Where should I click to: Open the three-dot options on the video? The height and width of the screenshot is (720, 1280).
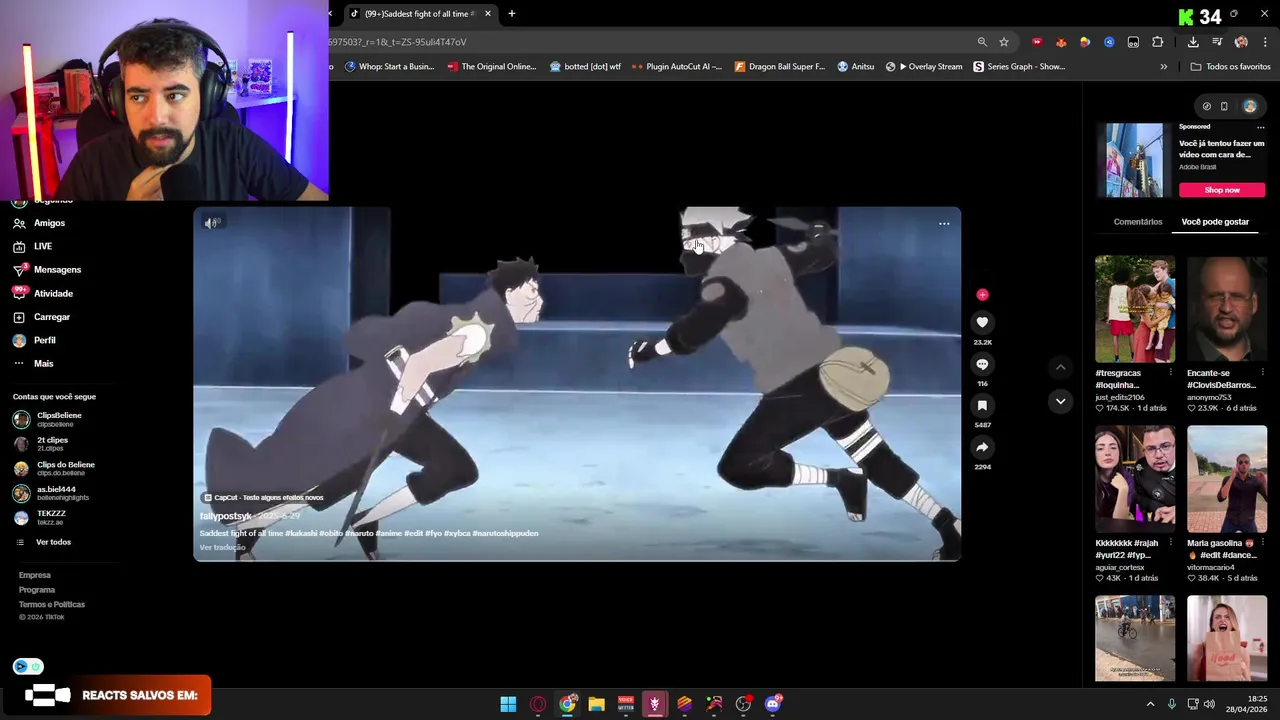944,223
